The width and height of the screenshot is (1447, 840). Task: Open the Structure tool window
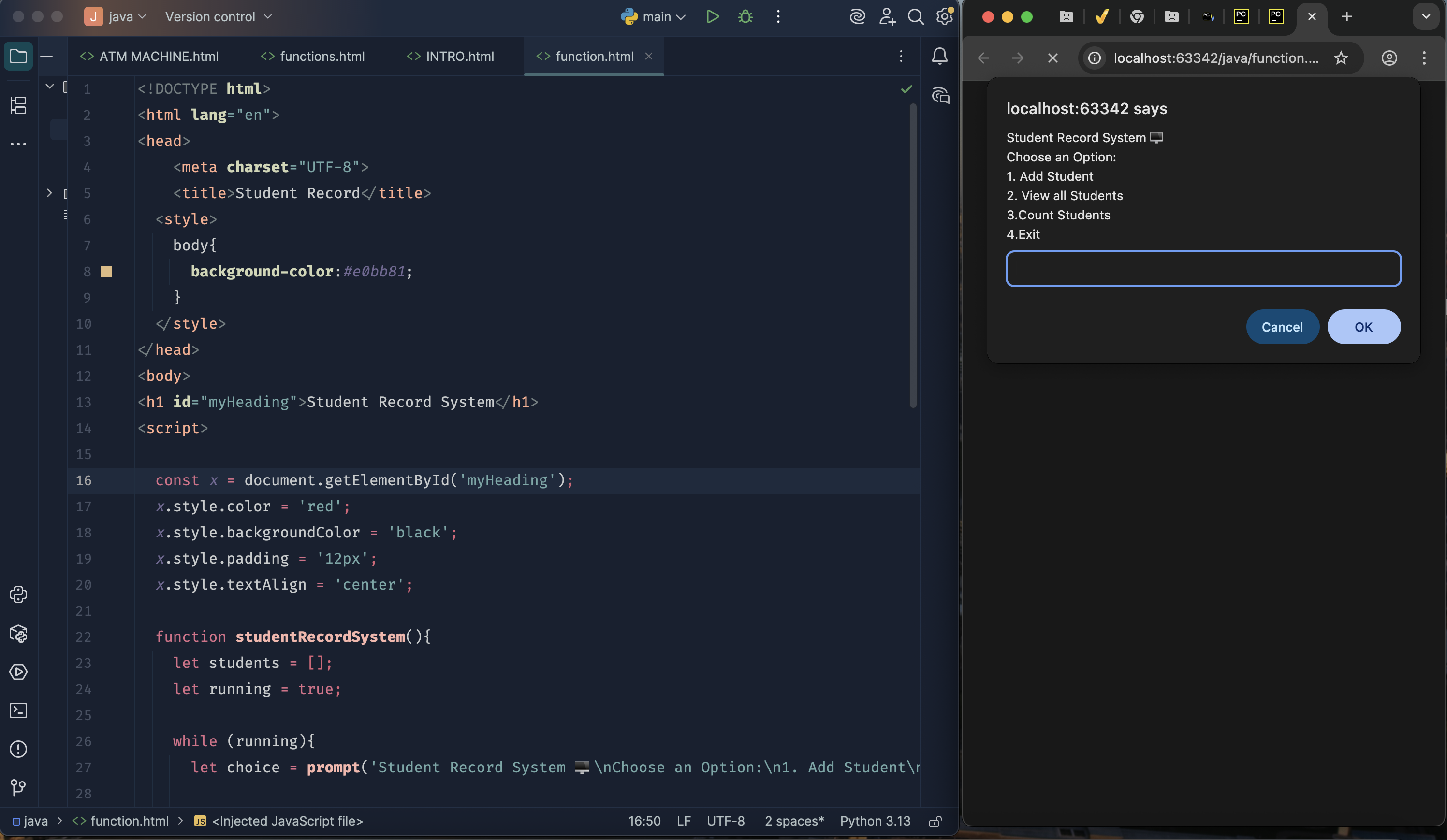[18, 105]
